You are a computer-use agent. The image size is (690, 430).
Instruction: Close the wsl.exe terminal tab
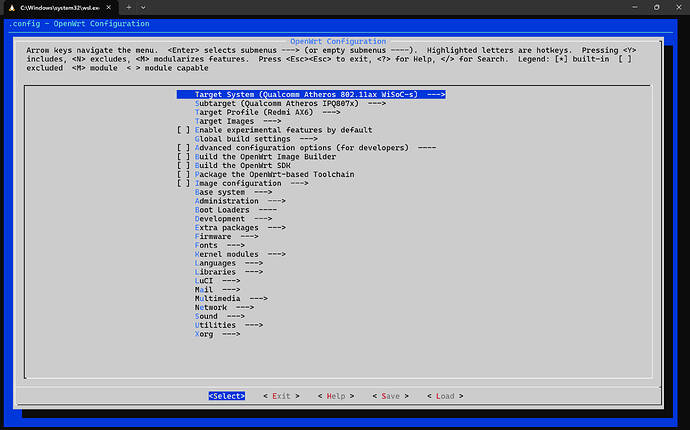[108, 7]
